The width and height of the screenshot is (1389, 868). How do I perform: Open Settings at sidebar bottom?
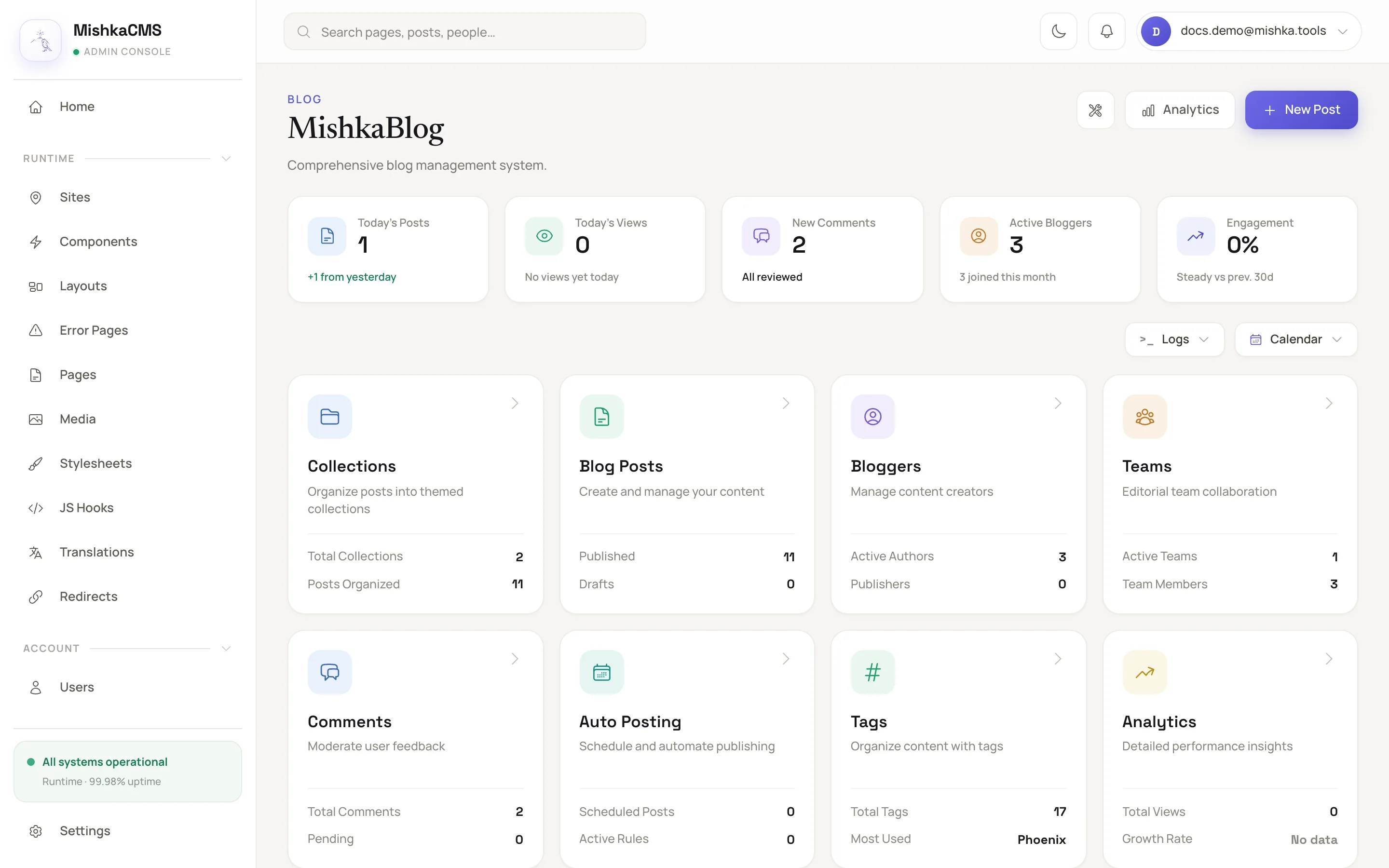coord(127,831)
